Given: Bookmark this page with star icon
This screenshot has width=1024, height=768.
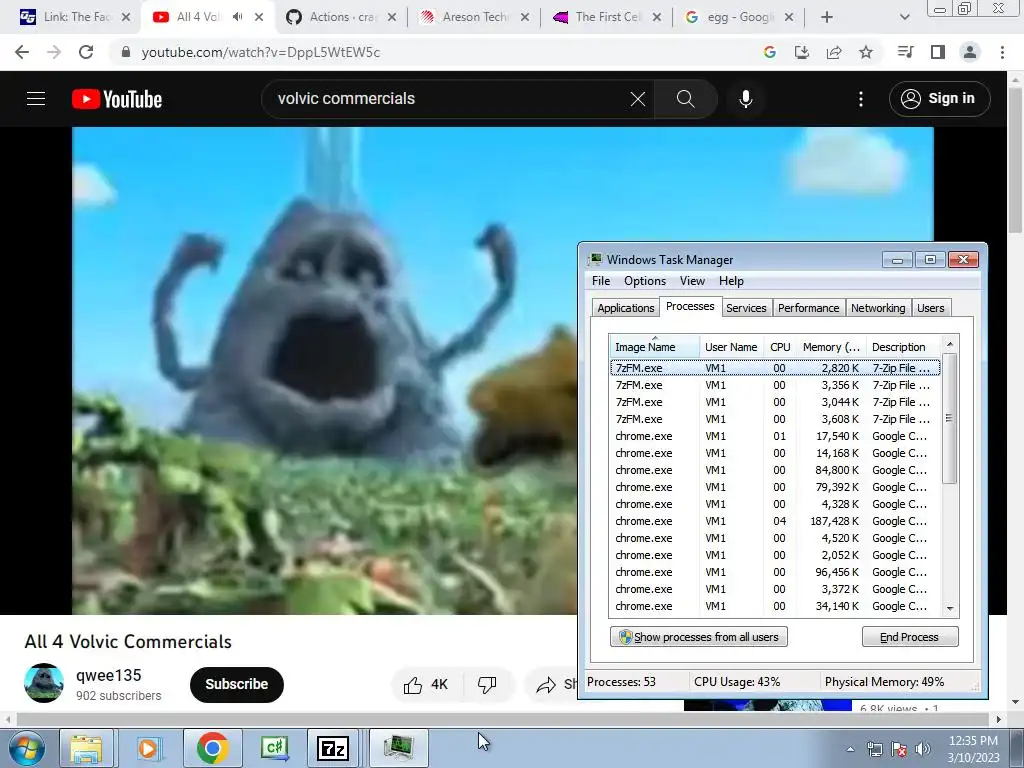Looking at the screenshot, I should (866, 52).
